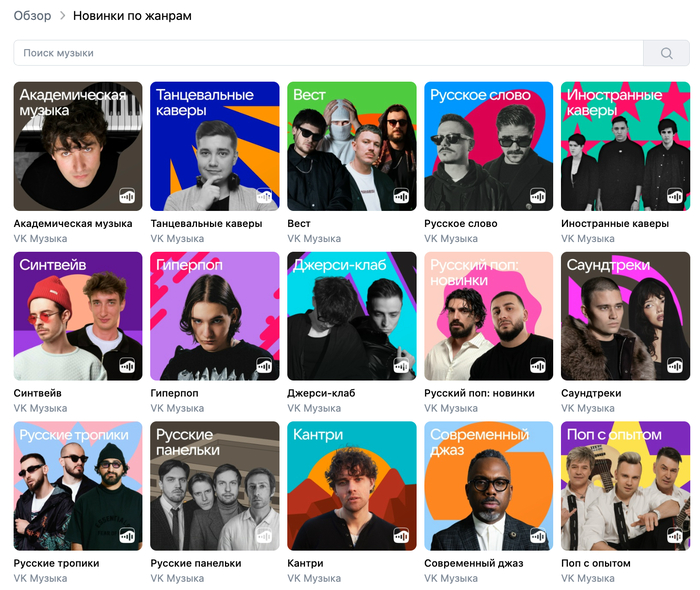Click VK Music badge on Гиперпоп cover
Viewport: 700px width, 590px height.
click(264, 366)
